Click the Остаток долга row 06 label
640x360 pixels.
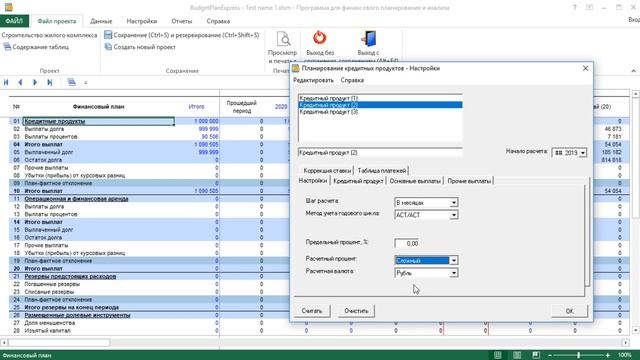(x=43, y=160)
